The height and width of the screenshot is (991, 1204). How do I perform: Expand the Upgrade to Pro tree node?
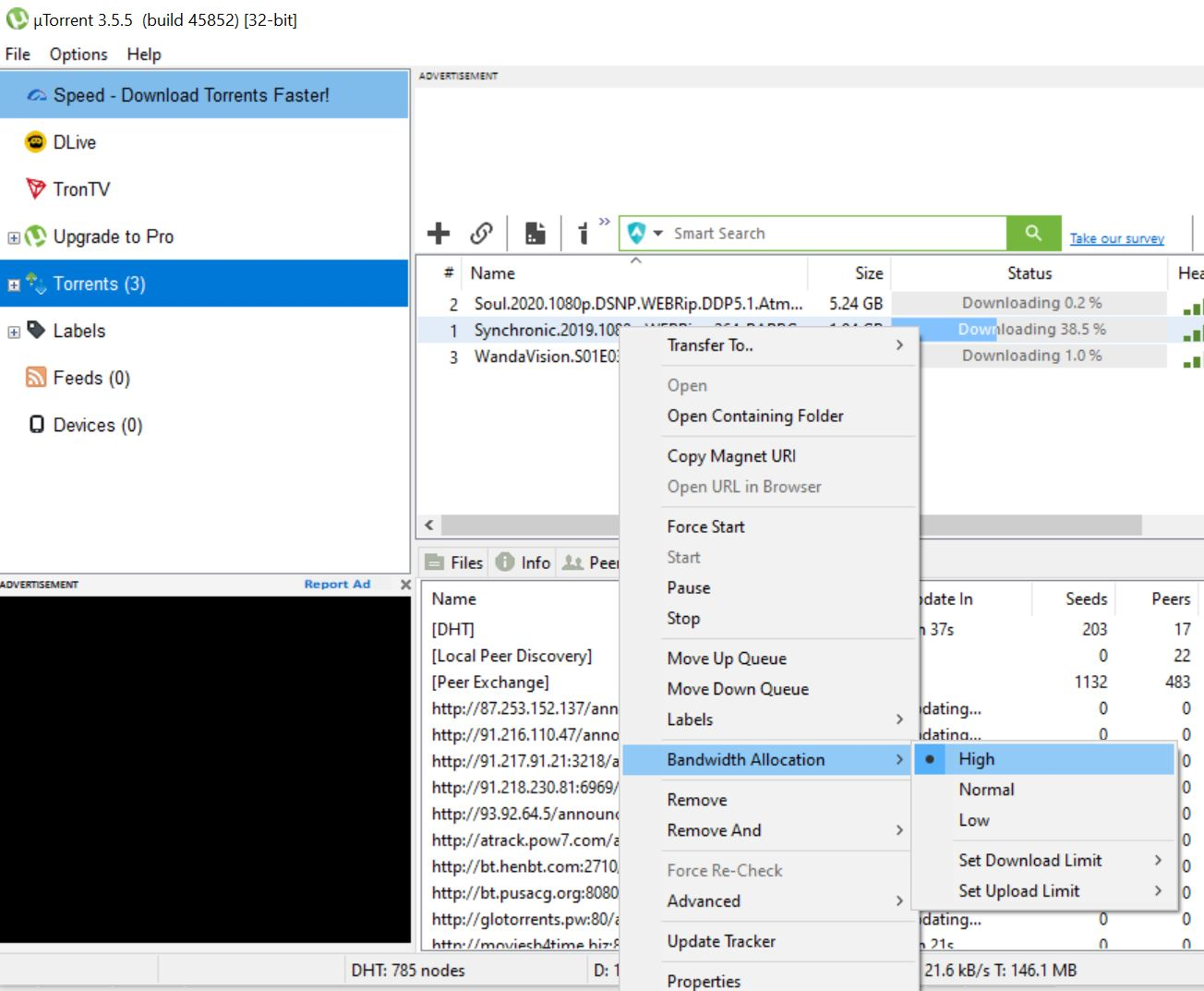[x=14, y=237]
